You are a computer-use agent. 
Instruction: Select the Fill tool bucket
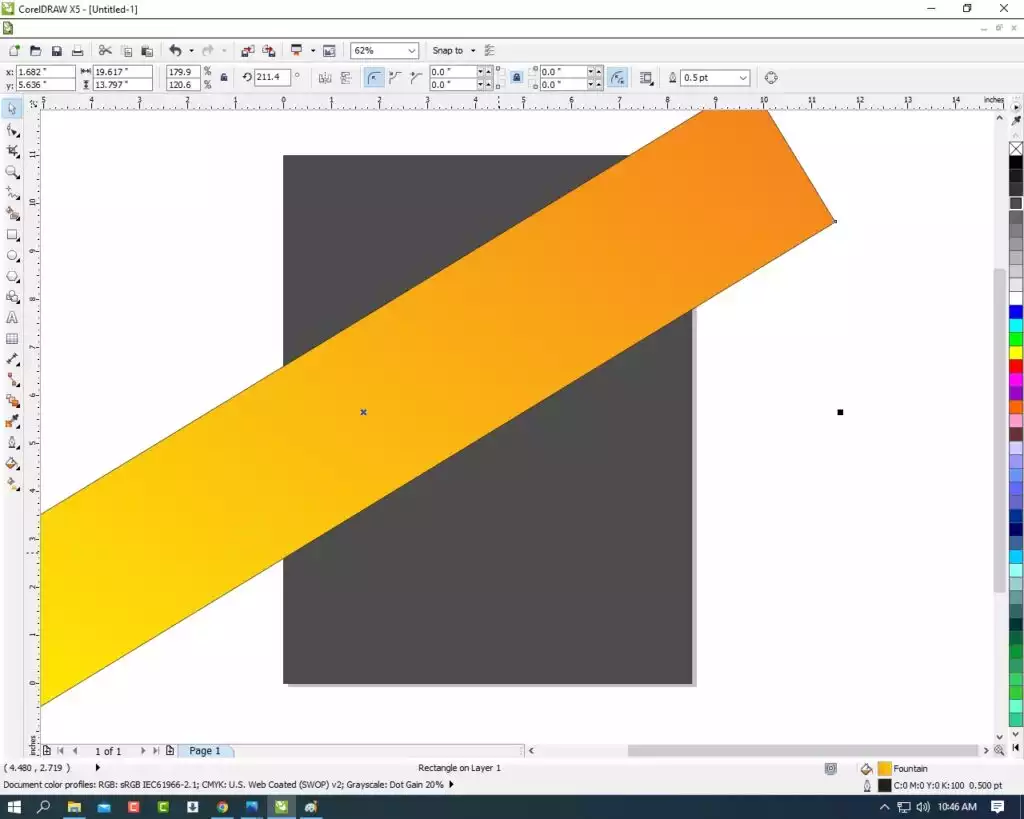click(12, 464)
